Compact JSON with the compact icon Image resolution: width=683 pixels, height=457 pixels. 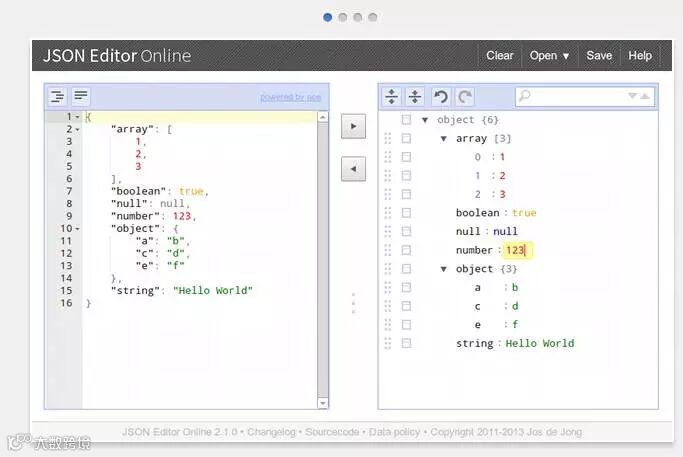[x=81, y=96]
